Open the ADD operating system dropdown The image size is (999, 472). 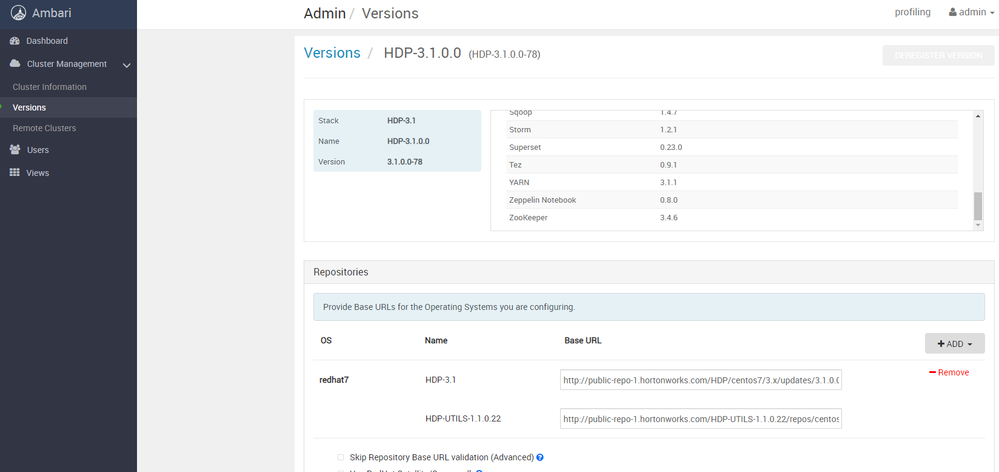tap(954, 343)
